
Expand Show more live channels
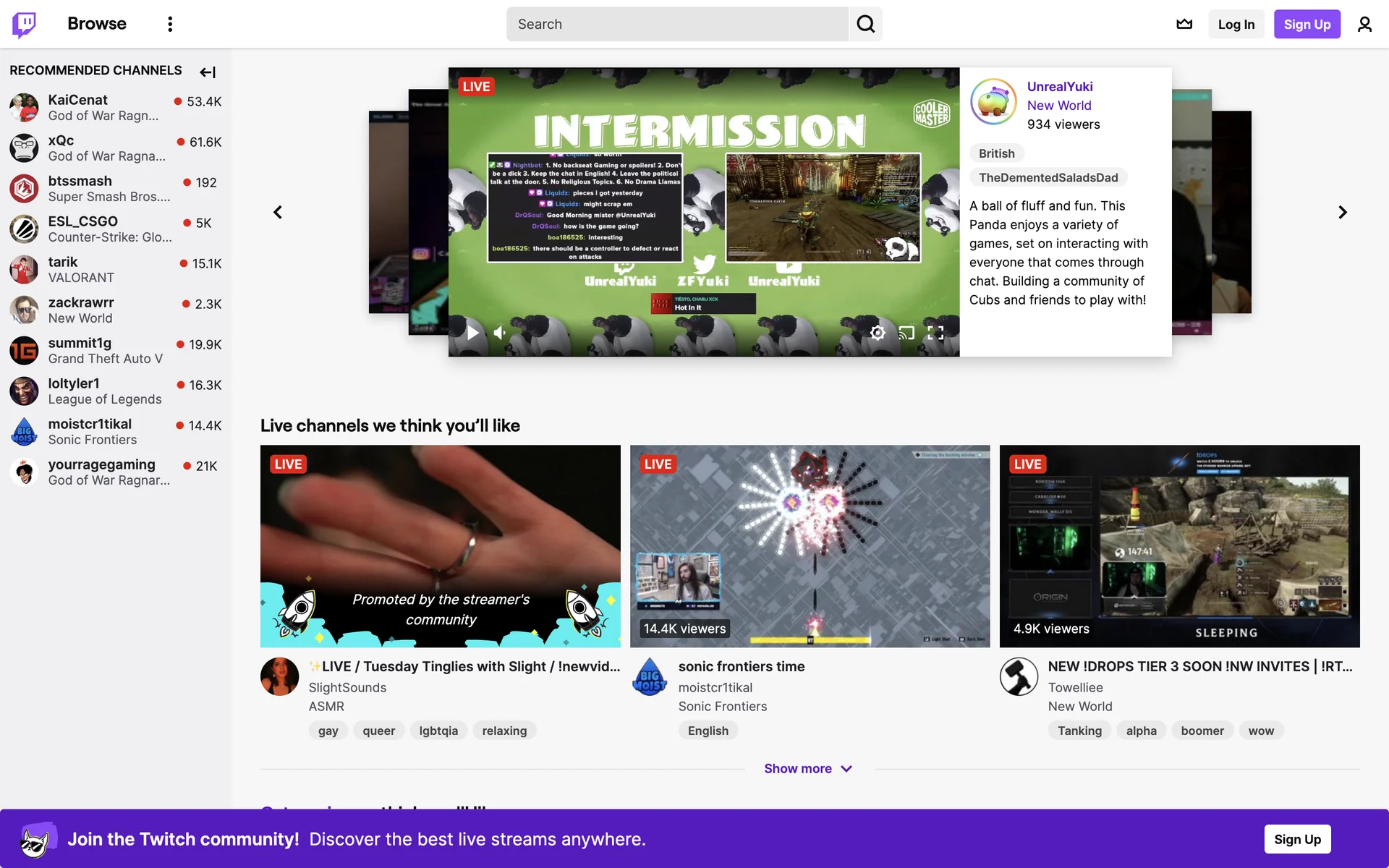point(808,768)
